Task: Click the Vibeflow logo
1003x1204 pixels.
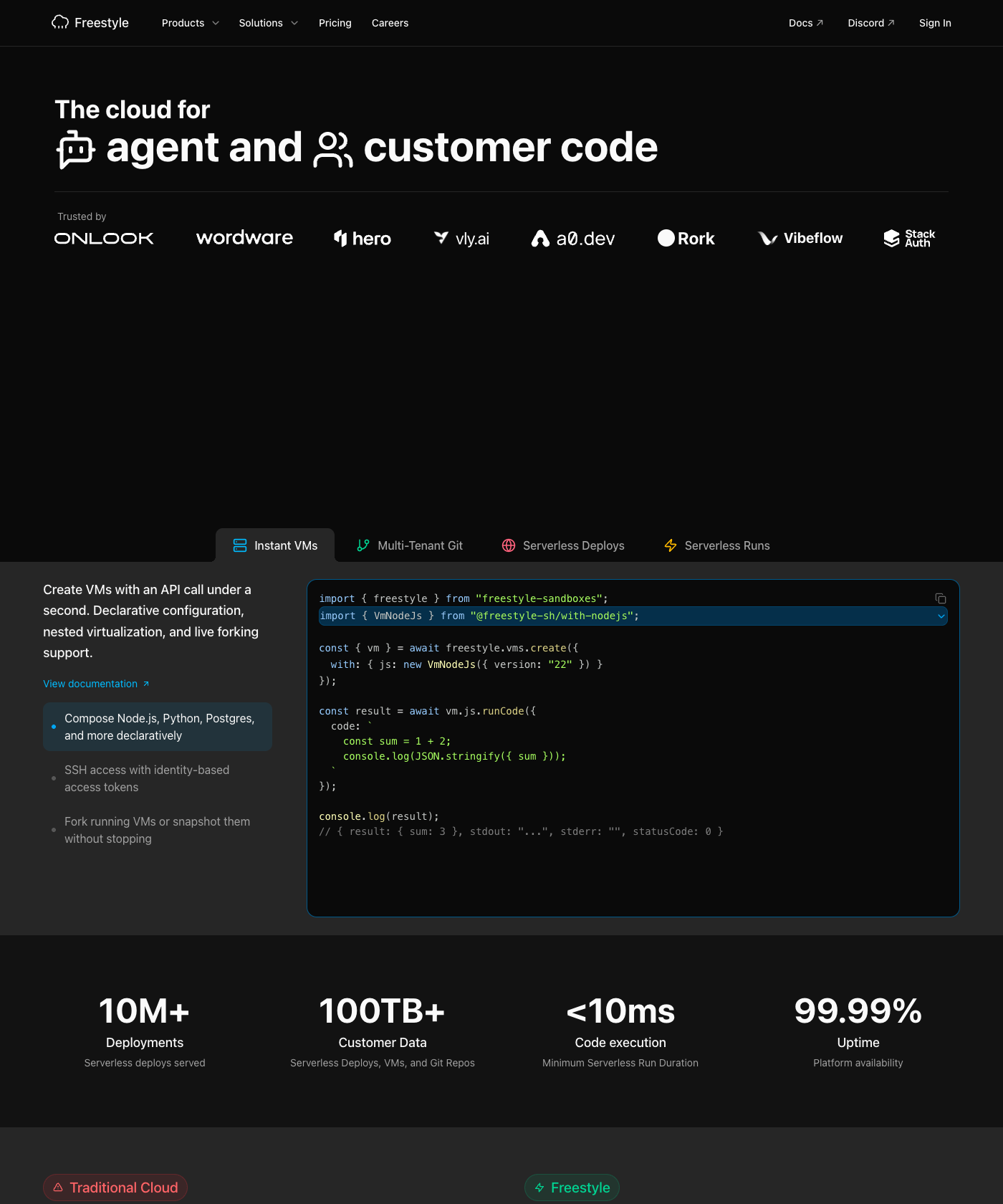Action: click(800, 238)
